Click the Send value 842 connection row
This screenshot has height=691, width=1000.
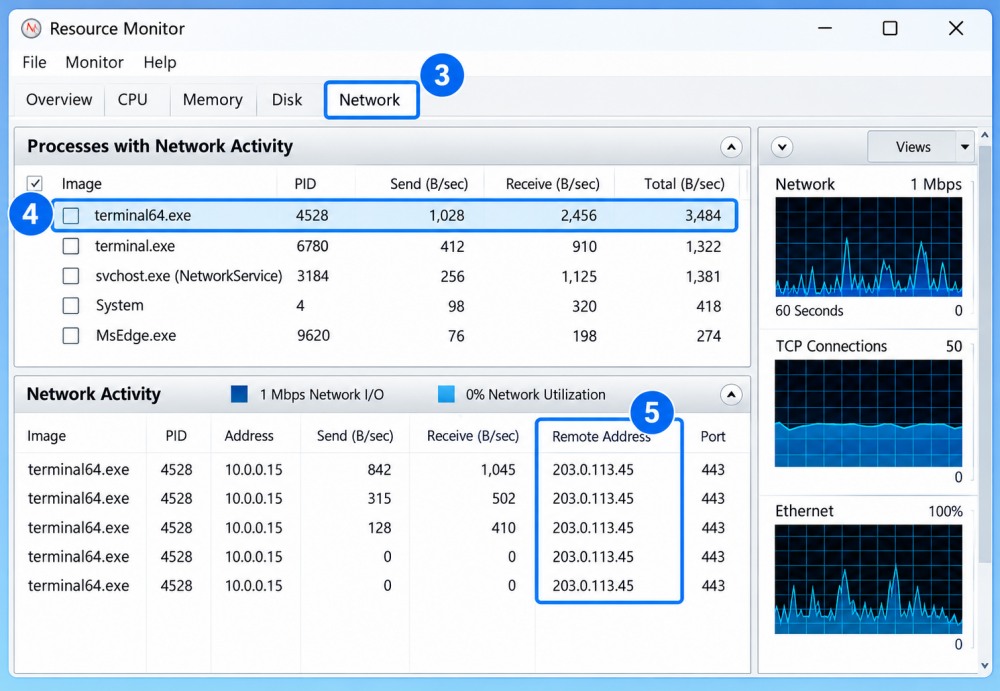379,470
